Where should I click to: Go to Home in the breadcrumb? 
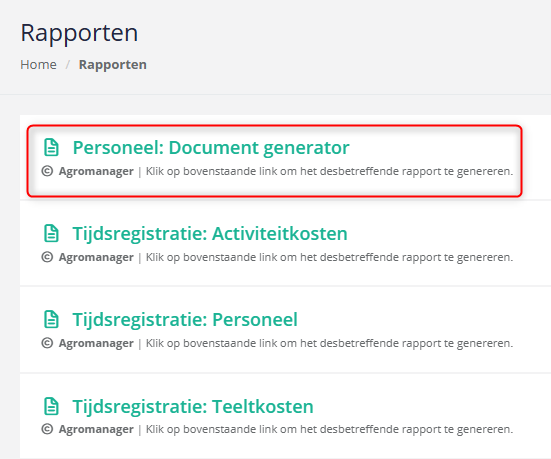(38, 65)
